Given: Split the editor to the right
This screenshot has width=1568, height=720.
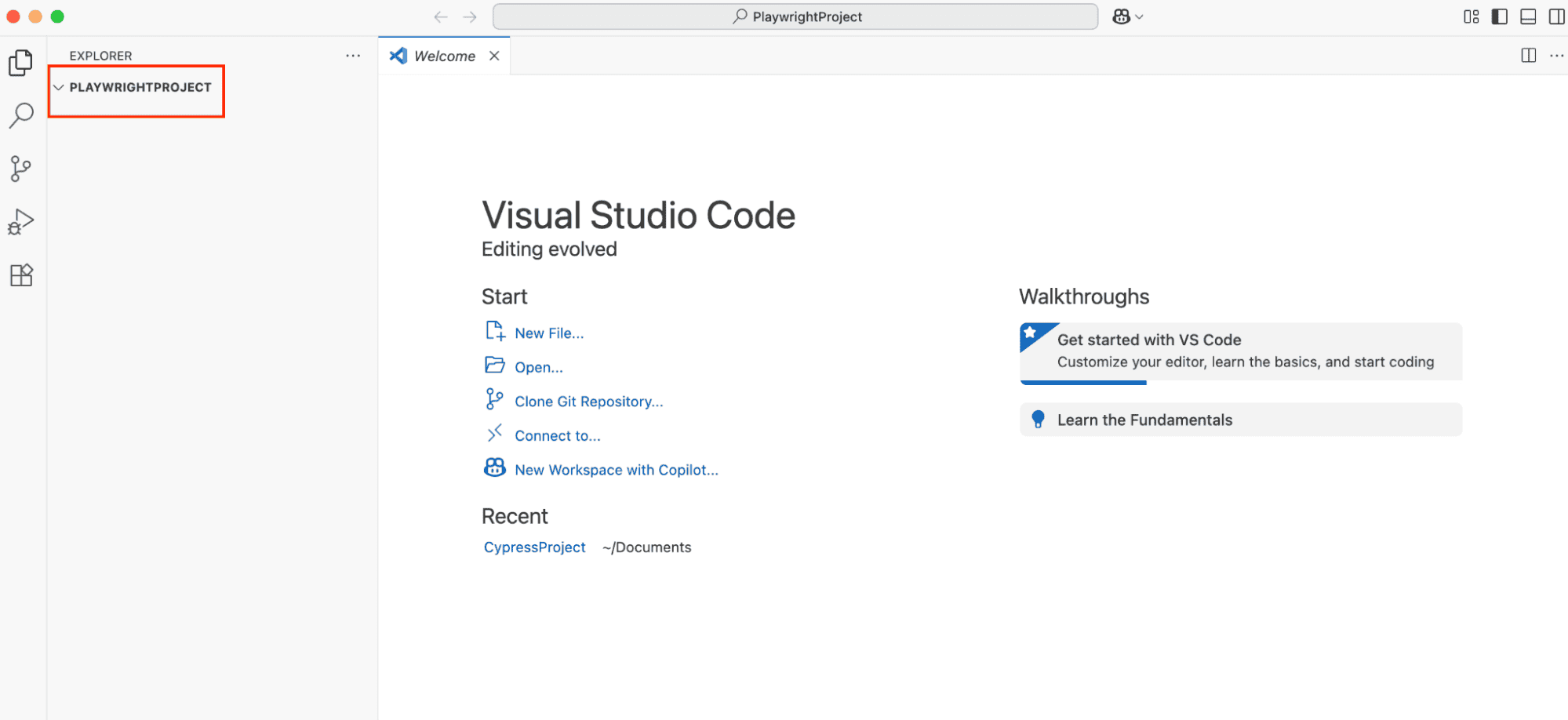Looking at the screenshot, I should click(1528, 56).
